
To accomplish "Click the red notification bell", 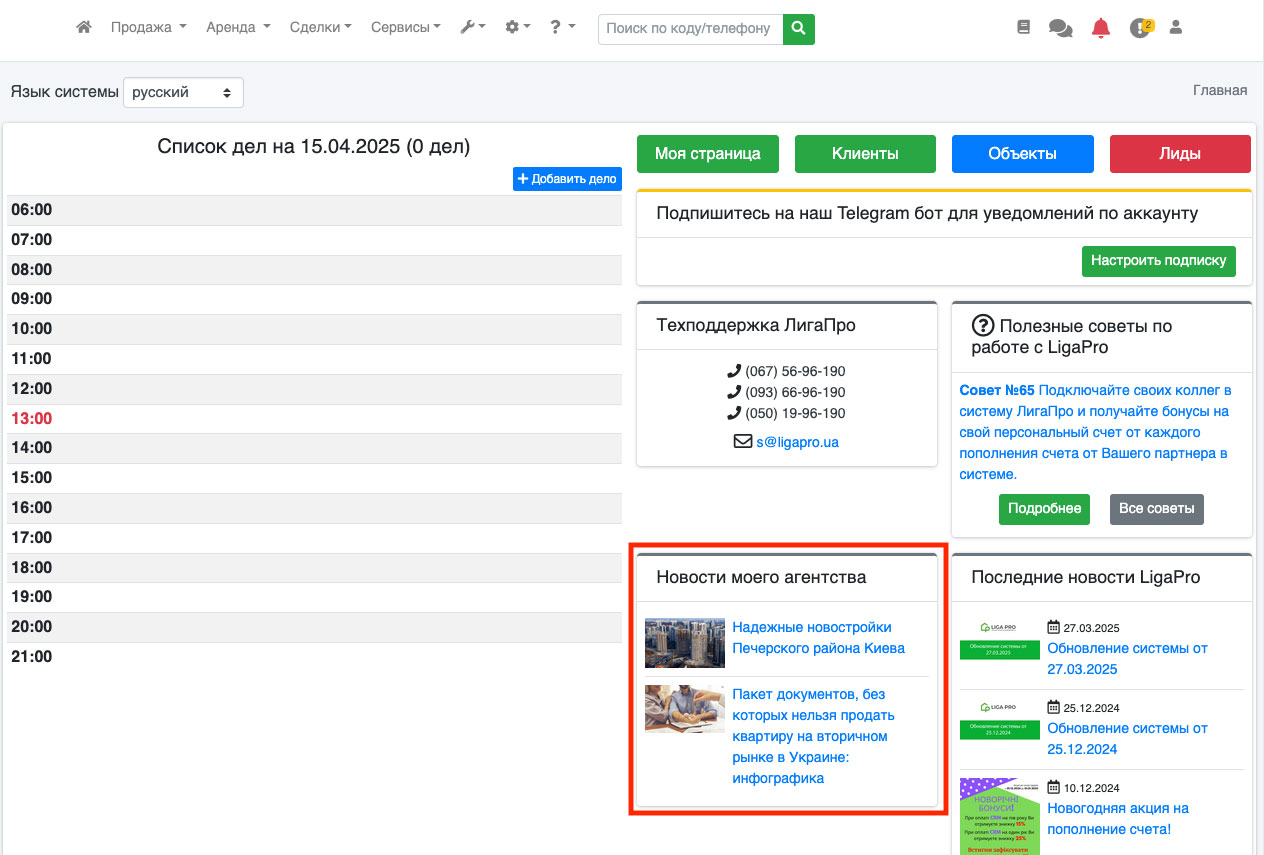I will (1101, 28).
